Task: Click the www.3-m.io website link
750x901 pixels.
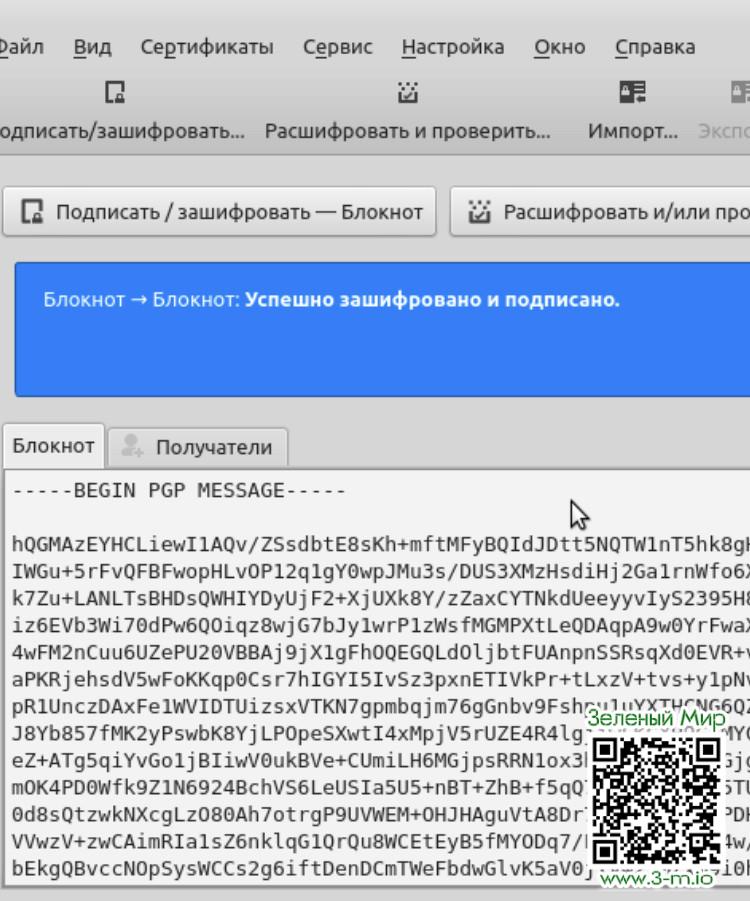Action: (x=656, y=879)
